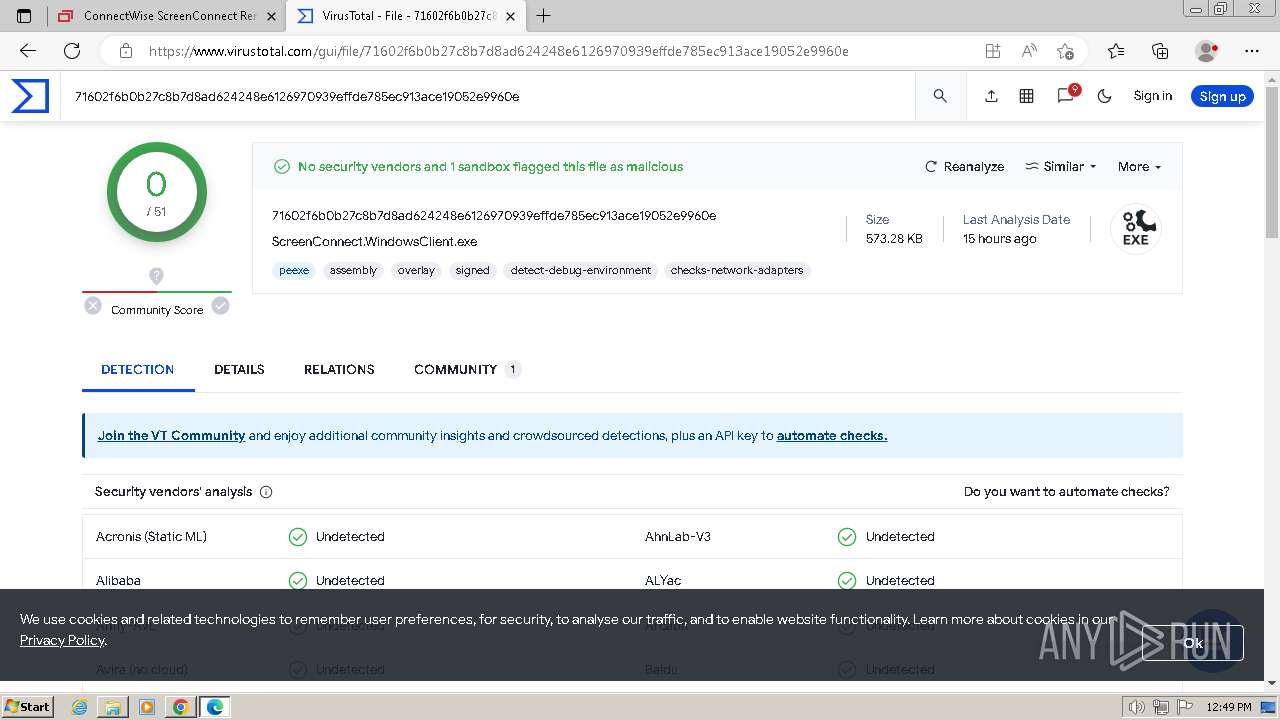Toggle the dark mode moon icon

pyautogui.click(x=1104, y=96)
